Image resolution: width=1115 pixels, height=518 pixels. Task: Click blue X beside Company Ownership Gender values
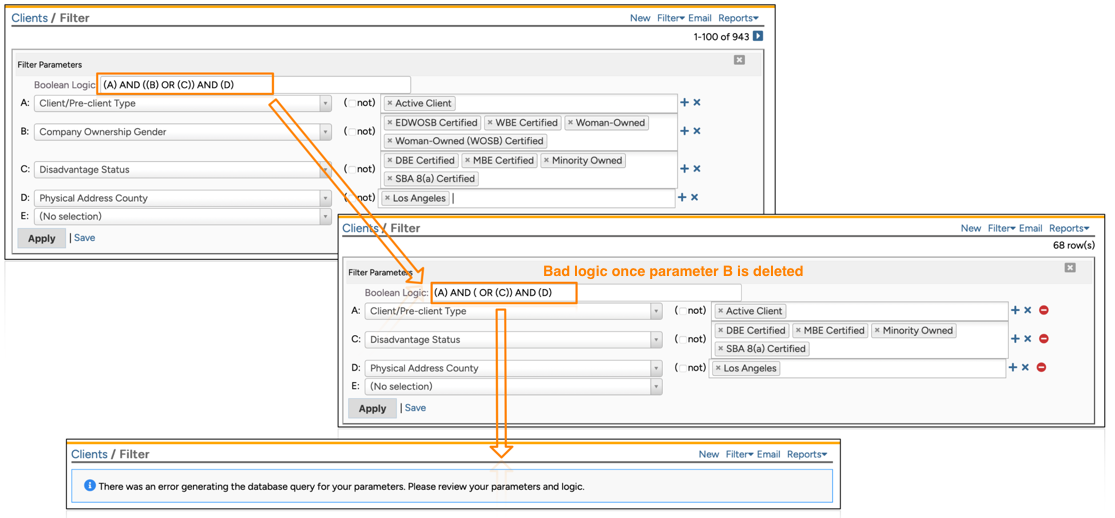click(697, 131)
